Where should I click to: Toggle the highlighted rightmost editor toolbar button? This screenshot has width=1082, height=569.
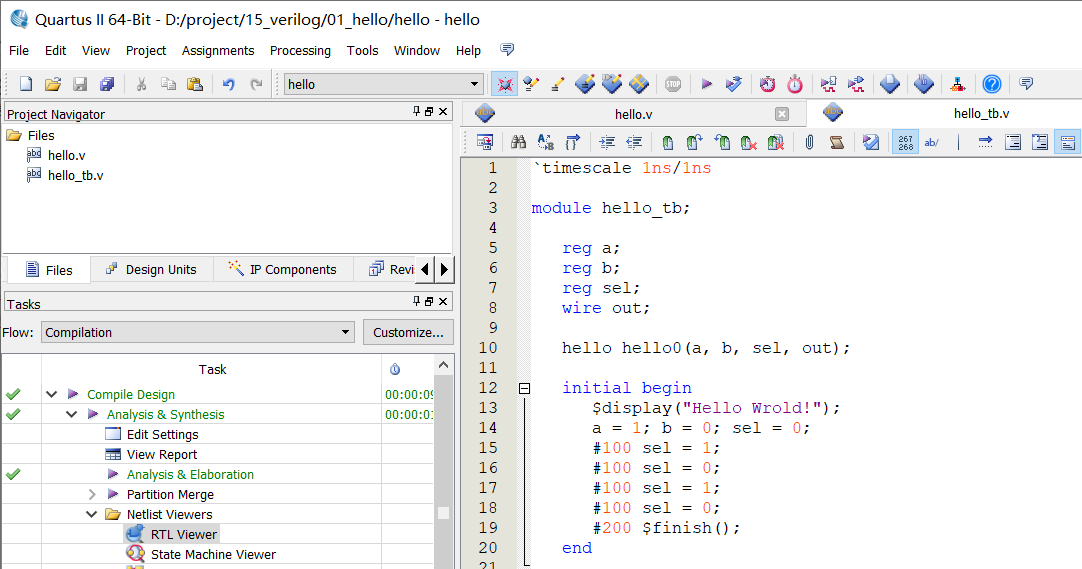1068,142
